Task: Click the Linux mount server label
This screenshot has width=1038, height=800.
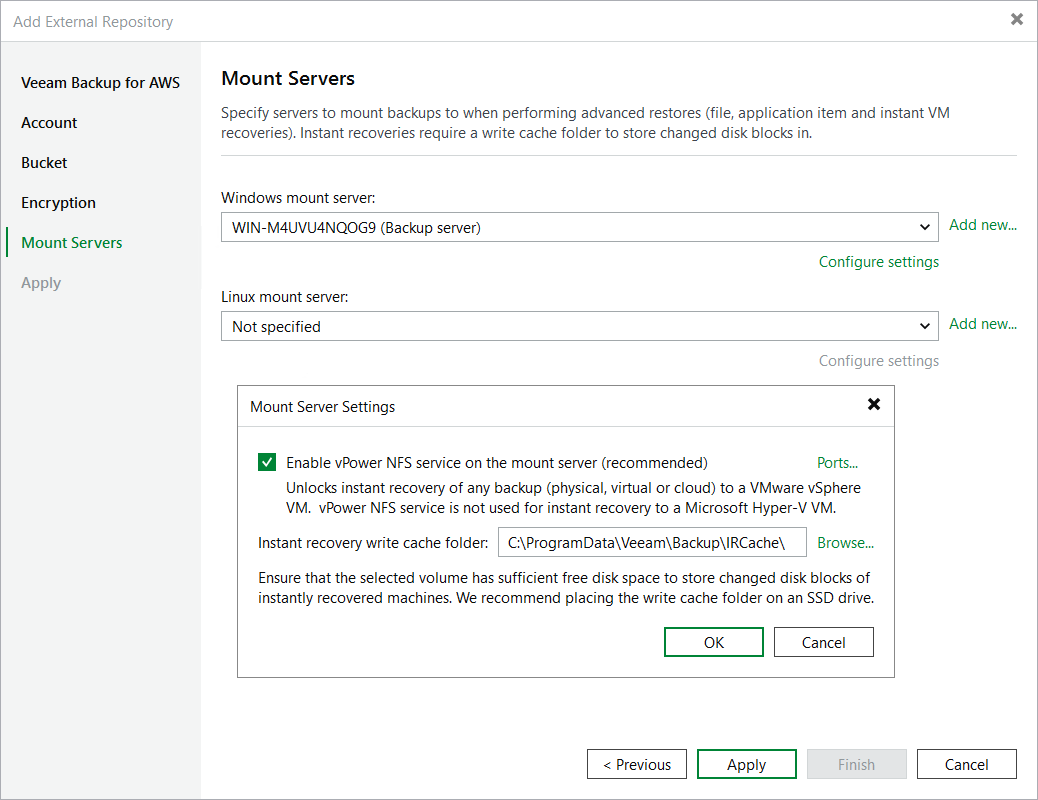Action: [x=285, y=297]
